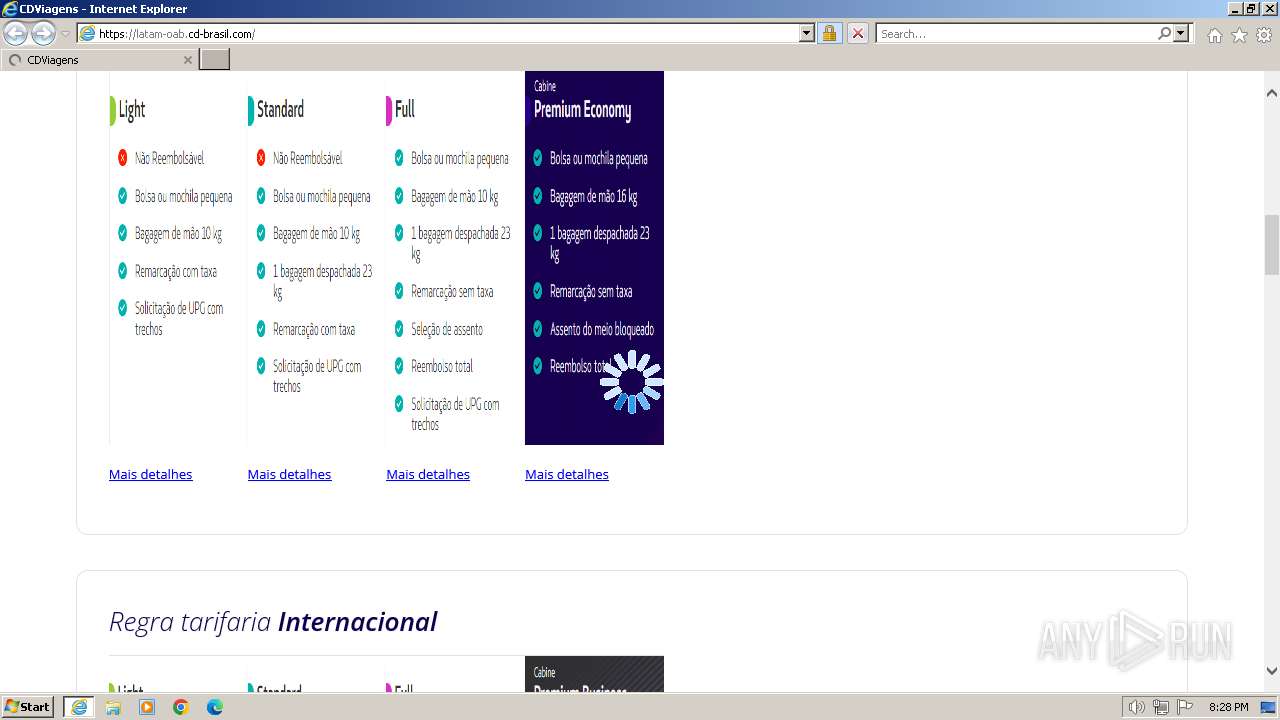
Task: Open Mais detalhes under Full fare
Action: pos(428,474)
